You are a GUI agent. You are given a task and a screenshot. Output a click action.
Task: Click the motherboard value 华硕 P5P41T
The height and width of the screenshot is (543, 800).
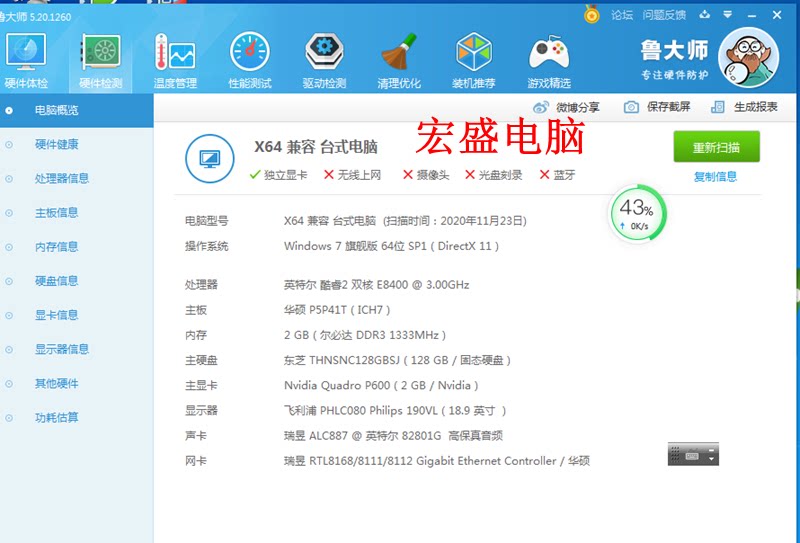337,310
